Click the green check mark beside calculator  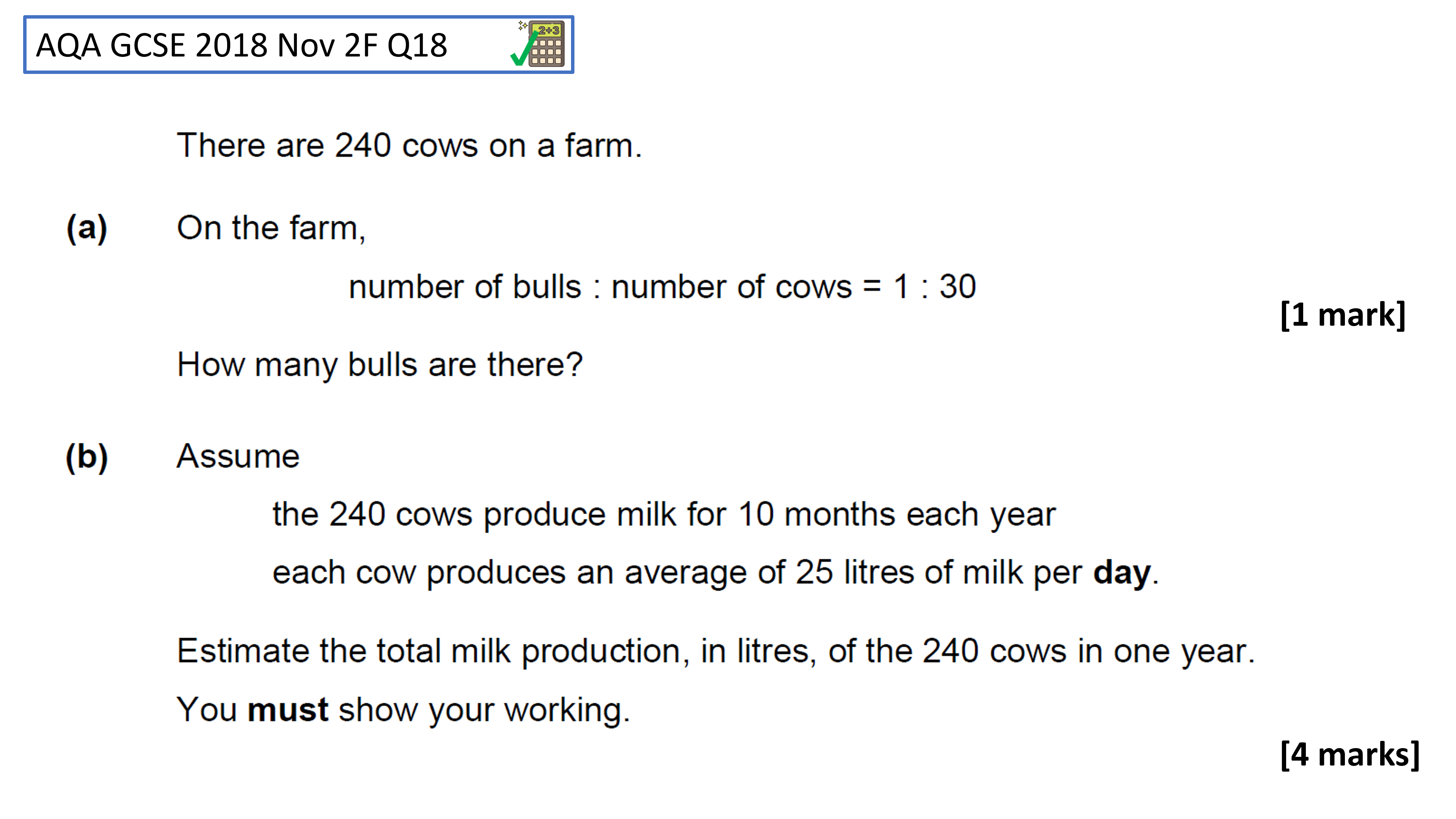pos(523,49)
